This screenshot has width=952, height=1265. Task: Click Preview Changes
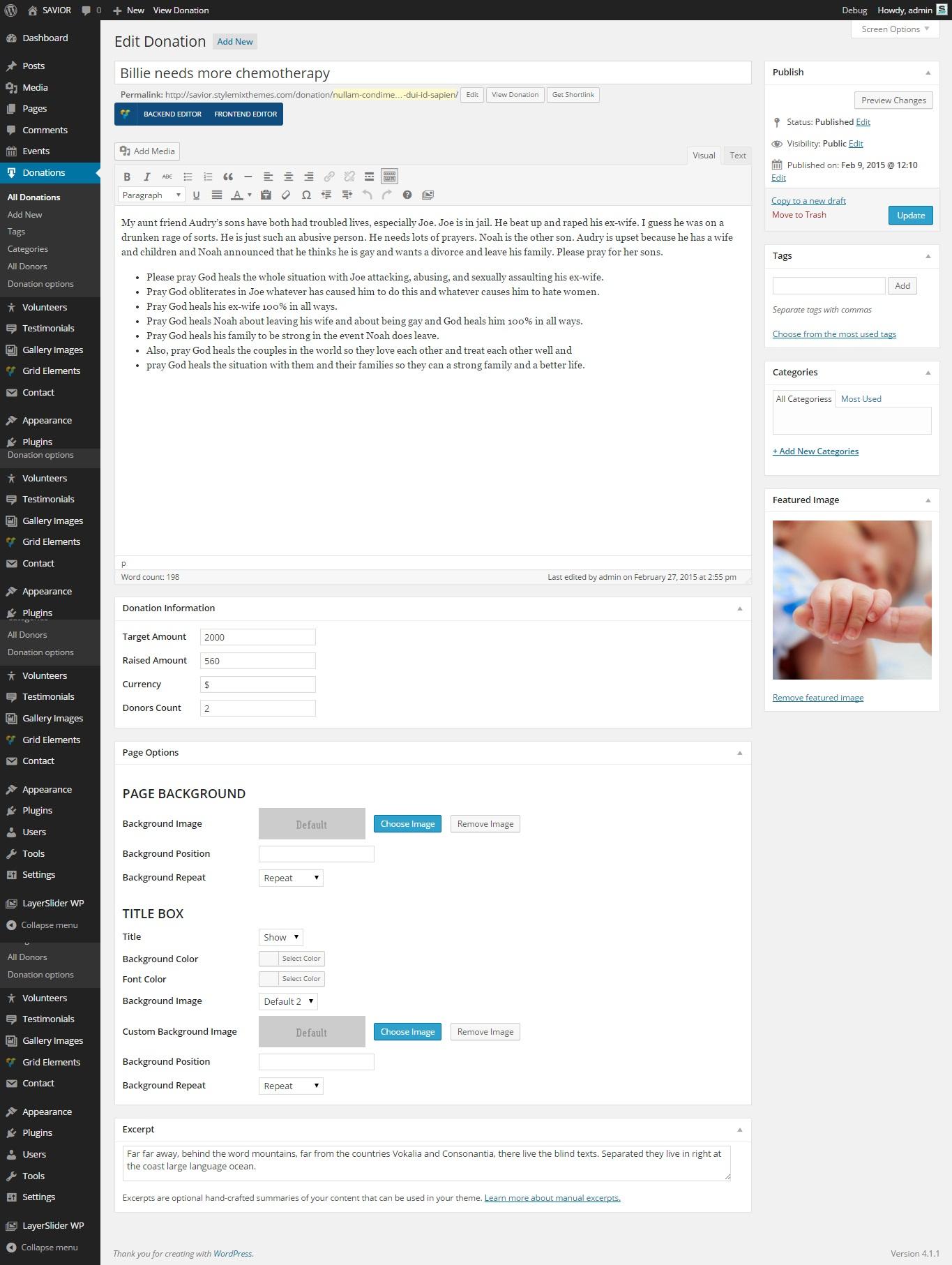tap(893, 100)
